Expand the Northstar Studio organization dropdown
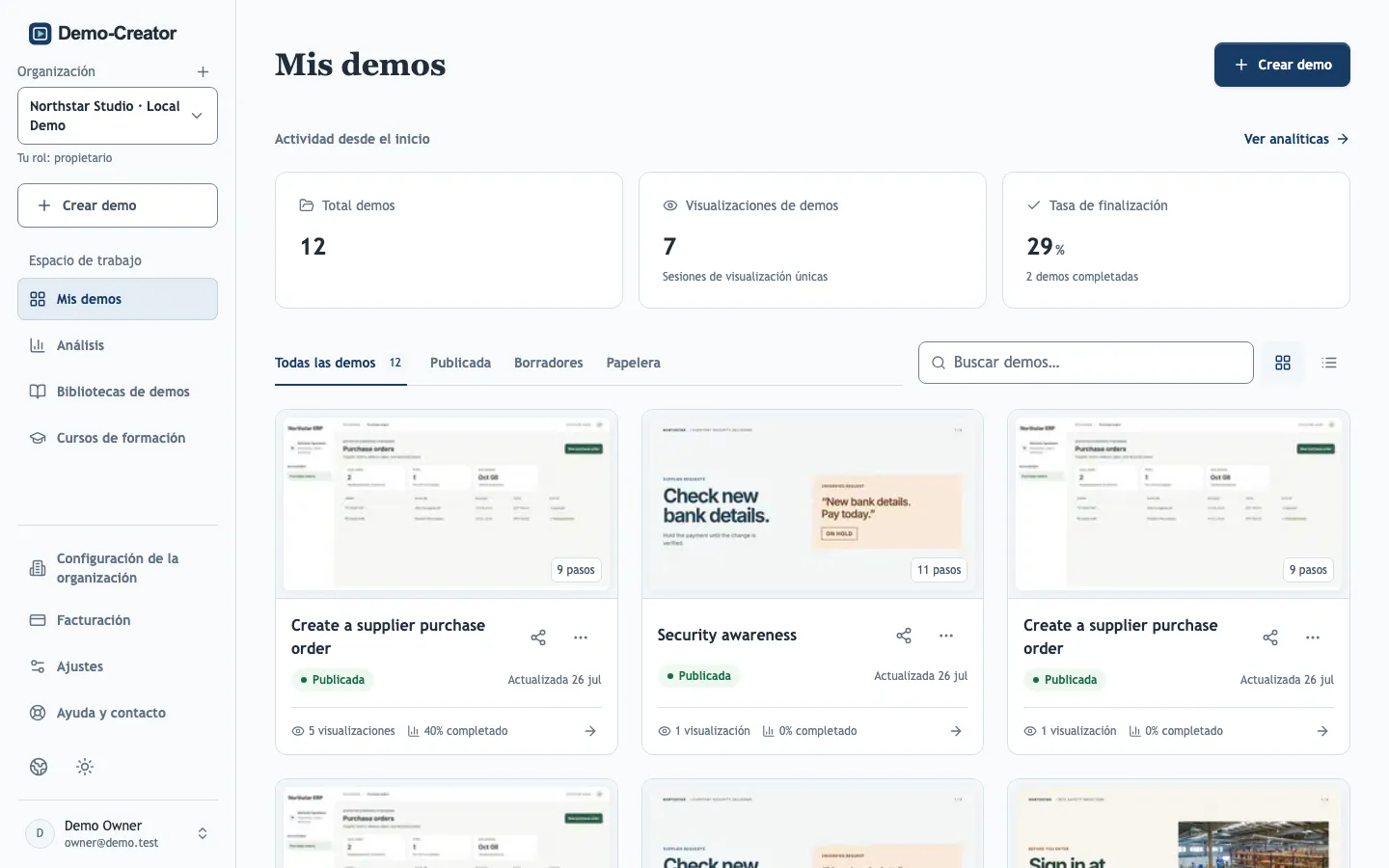Screen dimensions: 1389x868 point(118,116)
